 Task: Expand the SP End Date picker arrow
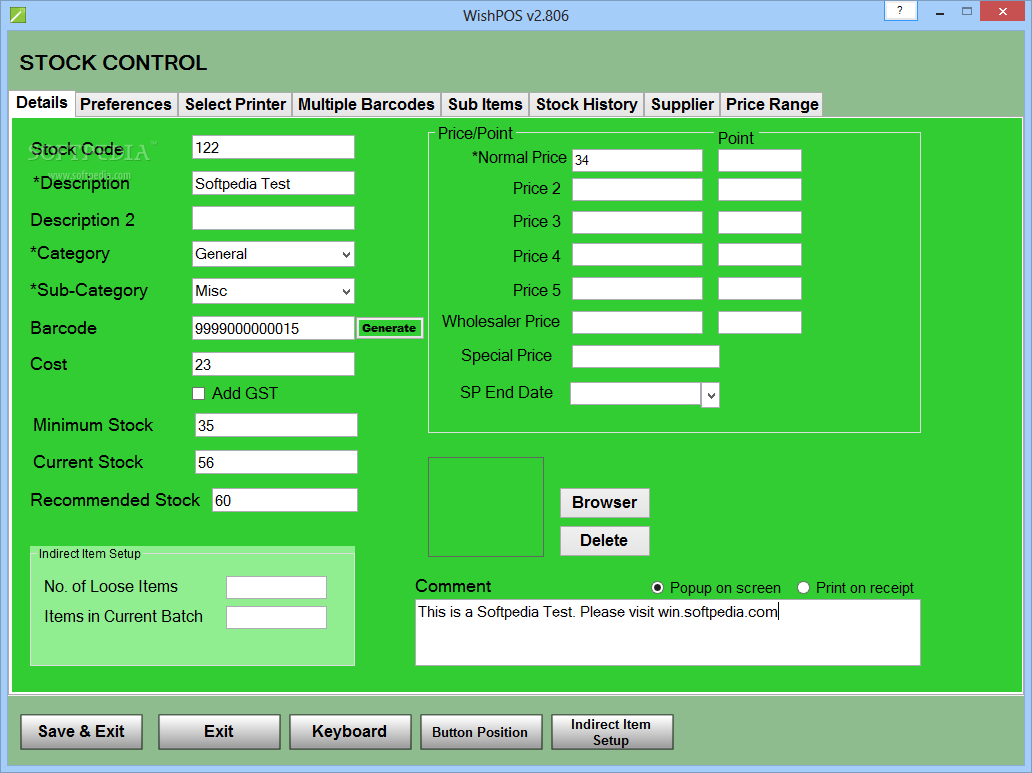710,395
